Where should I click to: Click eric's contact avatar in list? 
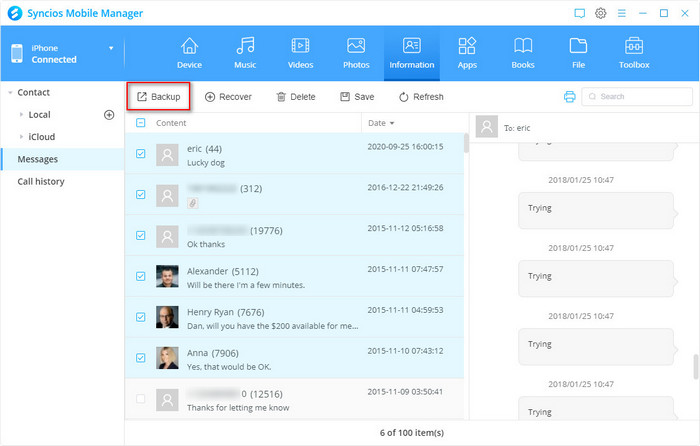pyautogui.click(x=167, y=155)
